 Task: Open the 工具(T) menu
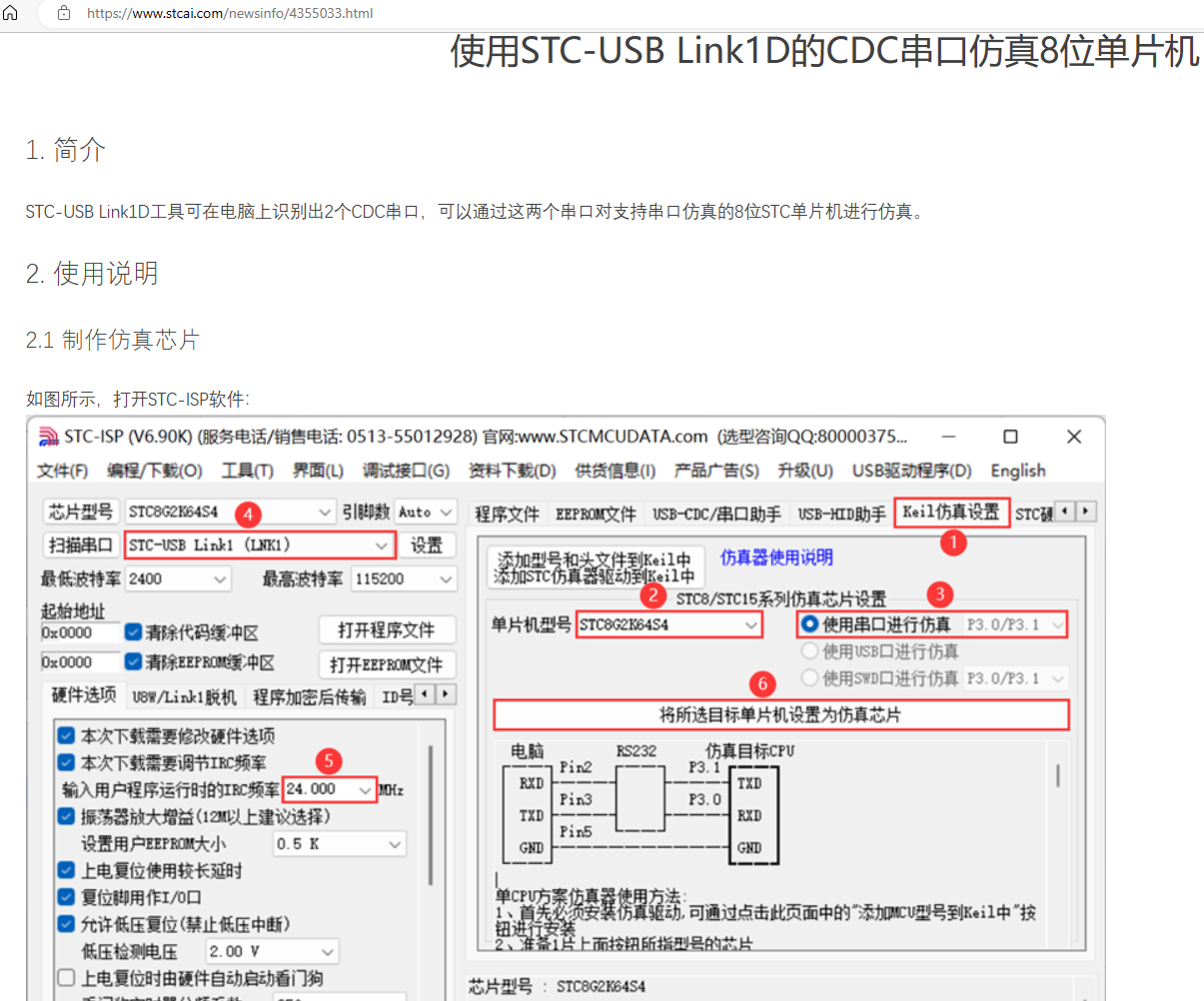(247, 471)
